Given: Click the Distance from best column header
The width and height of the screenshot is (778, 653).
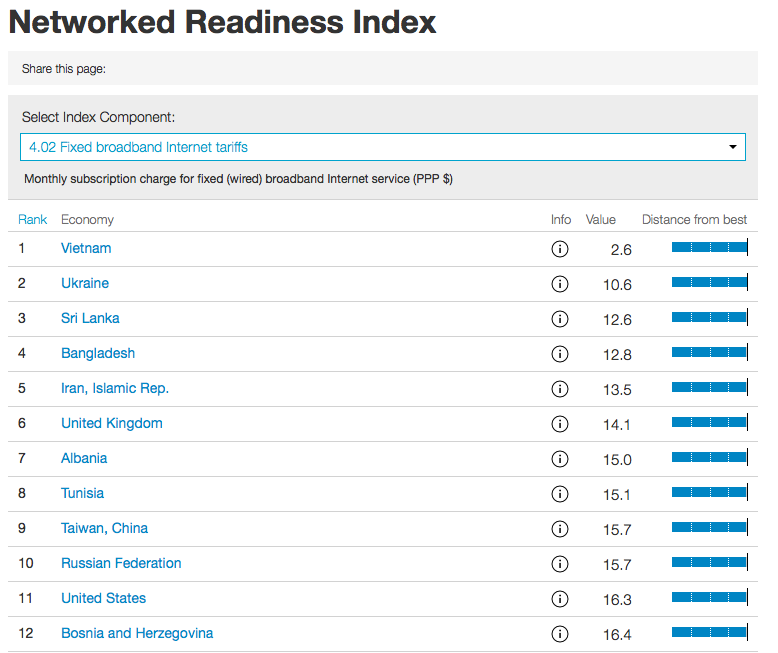Looking at the screenshot, I should [694, 219].
